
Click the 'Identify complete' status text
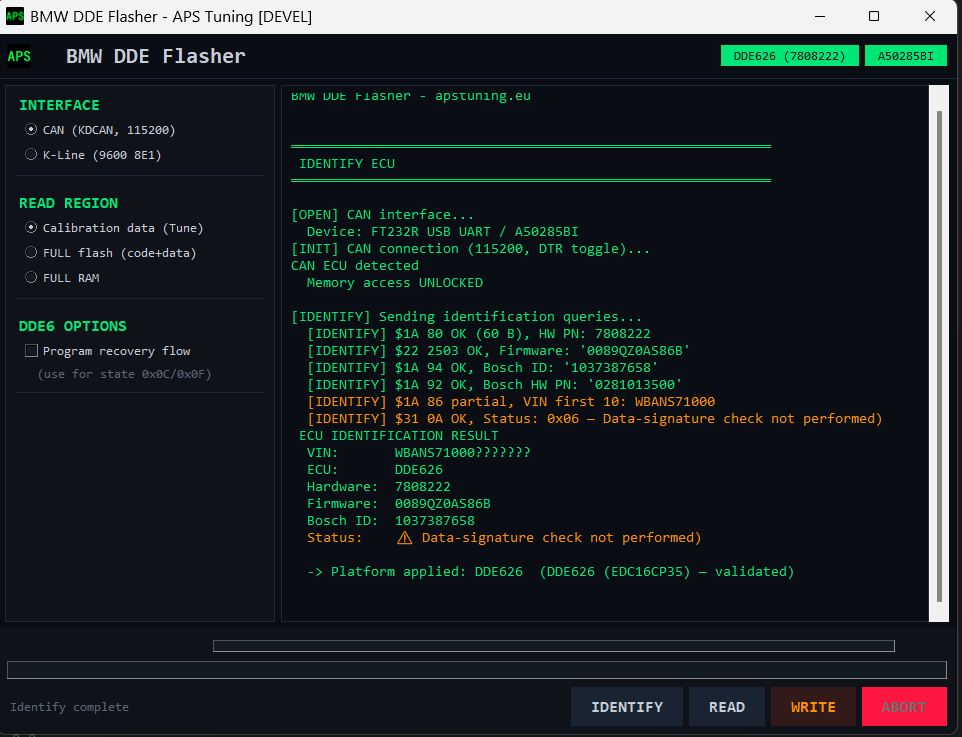point(69,707)
